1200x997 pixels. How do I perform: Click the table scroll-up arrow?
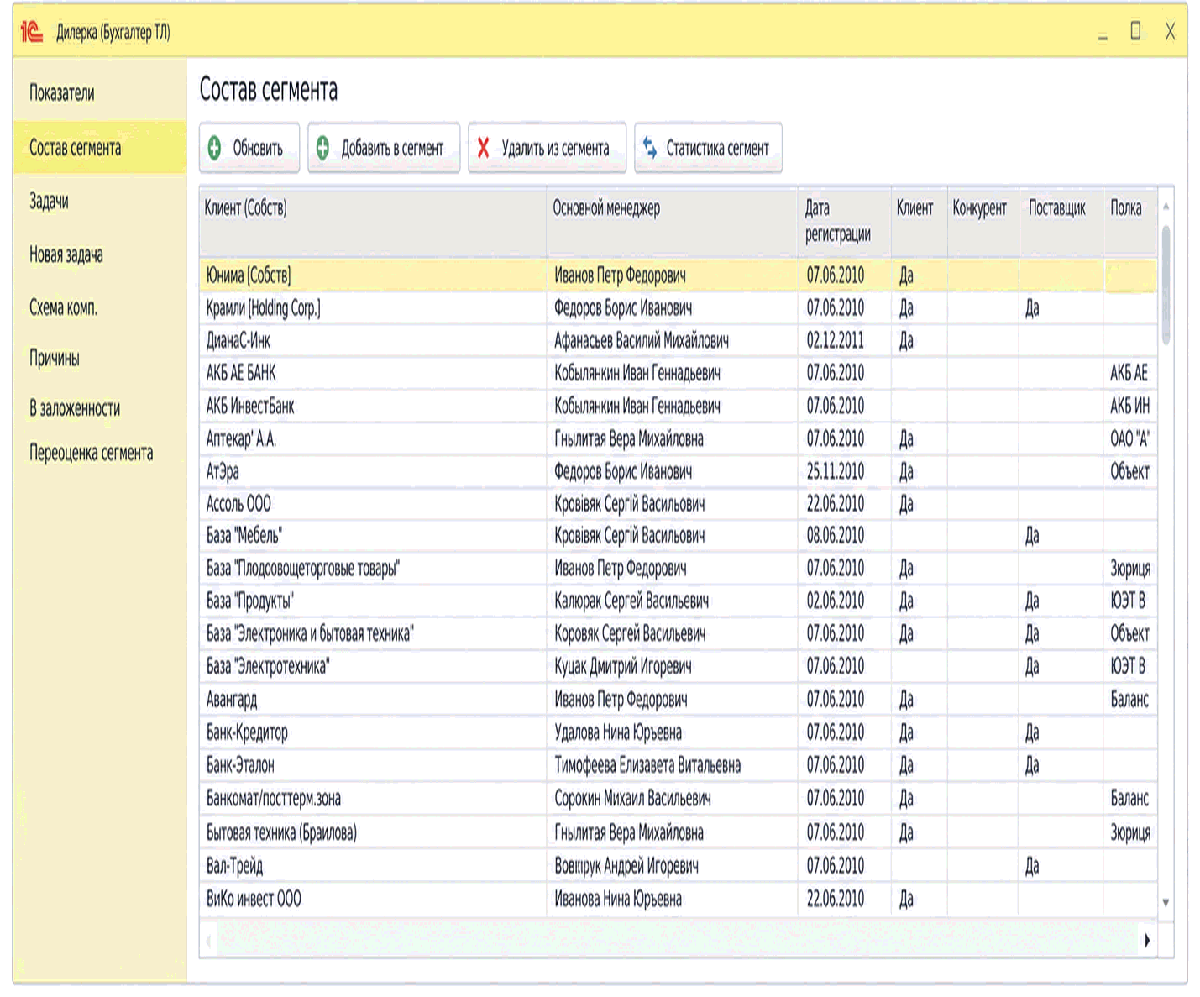[x=1165, y=206]
